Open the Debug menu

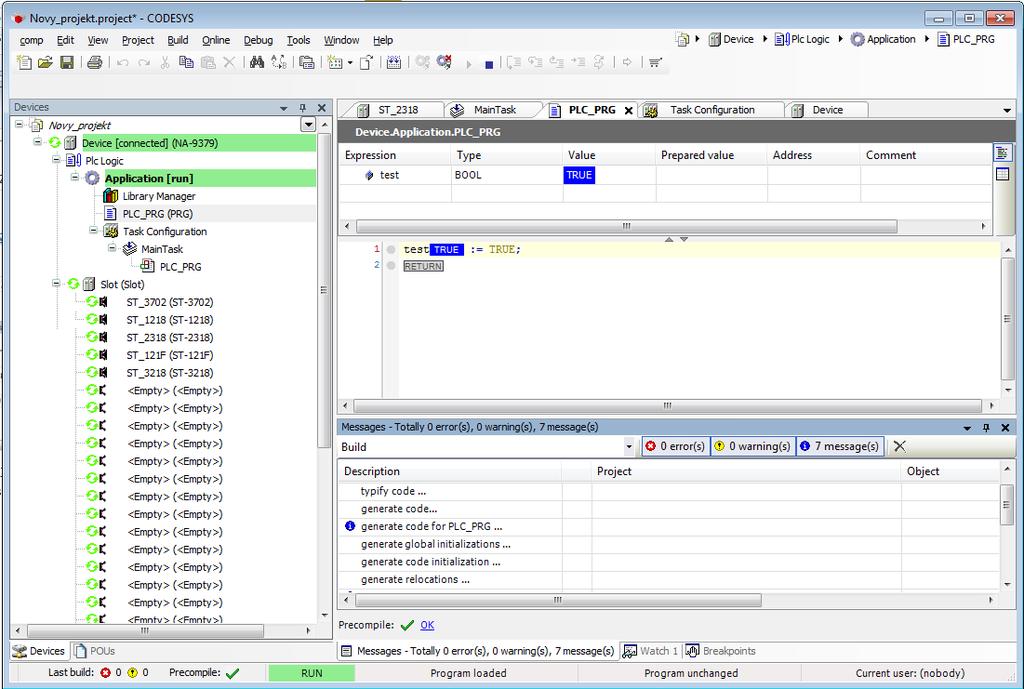coord(258,40)
